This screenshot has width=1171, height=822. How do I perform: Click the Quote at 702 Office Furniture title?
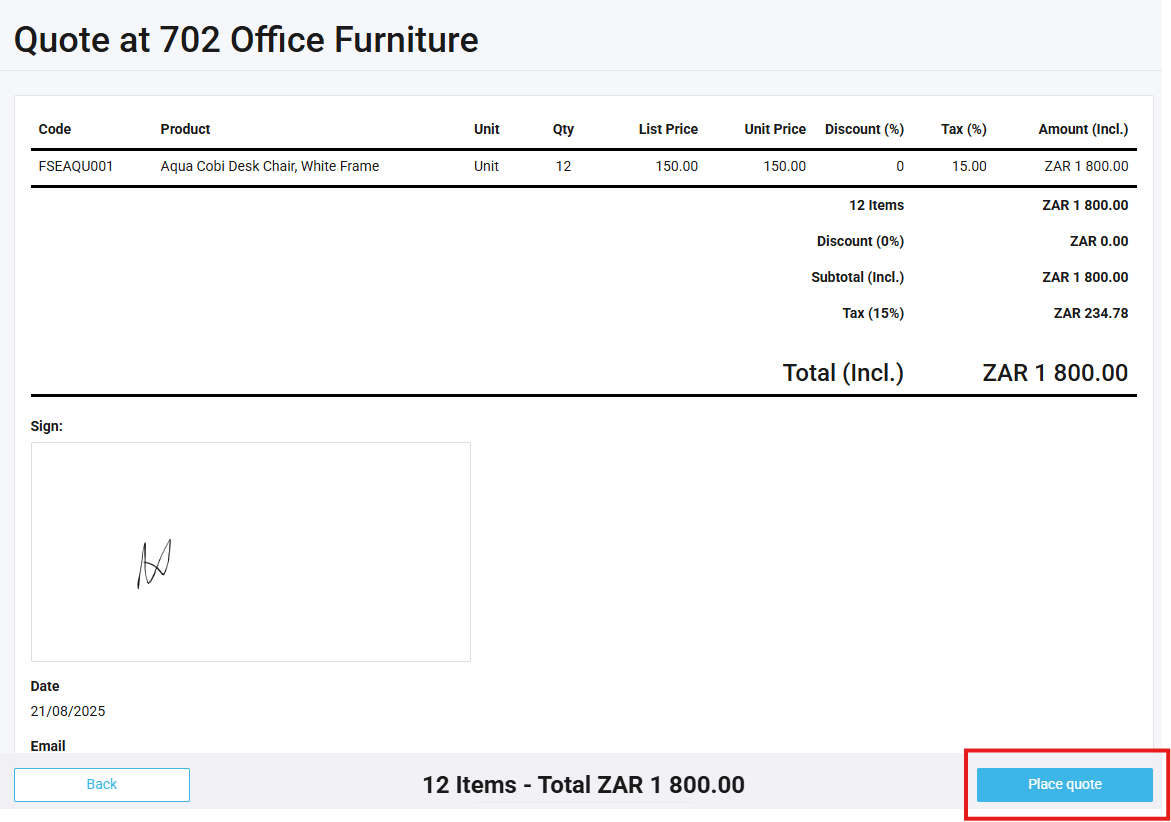click(246, 40)
